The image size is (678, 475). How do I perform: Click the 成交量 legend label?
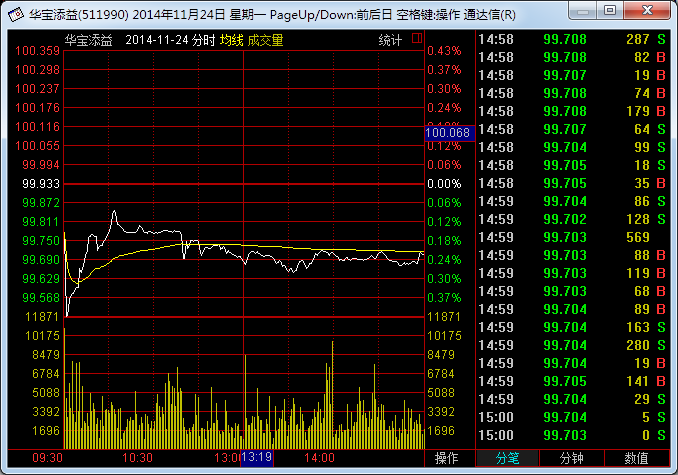point(266,40)
